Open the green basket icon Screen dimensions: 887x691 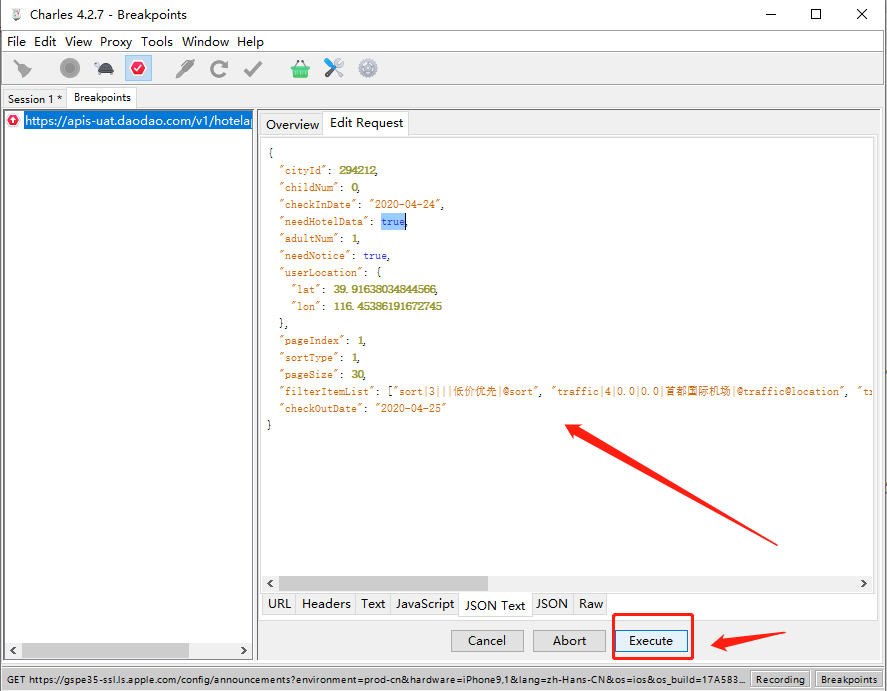pyautogui.click(x=300, y=68)
